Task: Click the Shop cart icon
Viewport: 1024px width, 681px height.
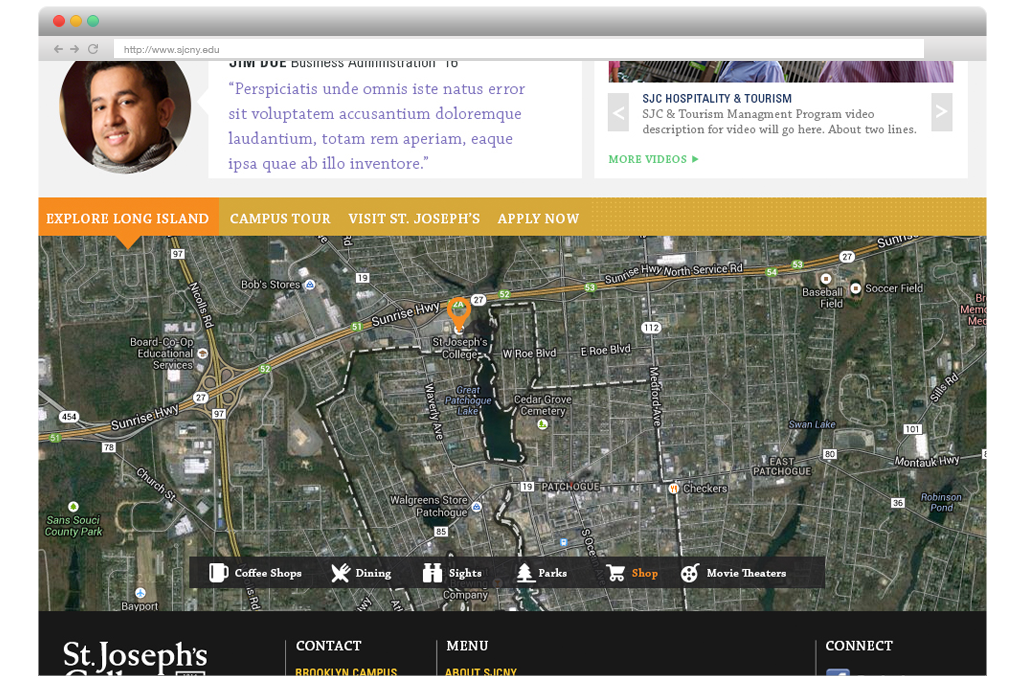Action: click(x=615, y=573)
